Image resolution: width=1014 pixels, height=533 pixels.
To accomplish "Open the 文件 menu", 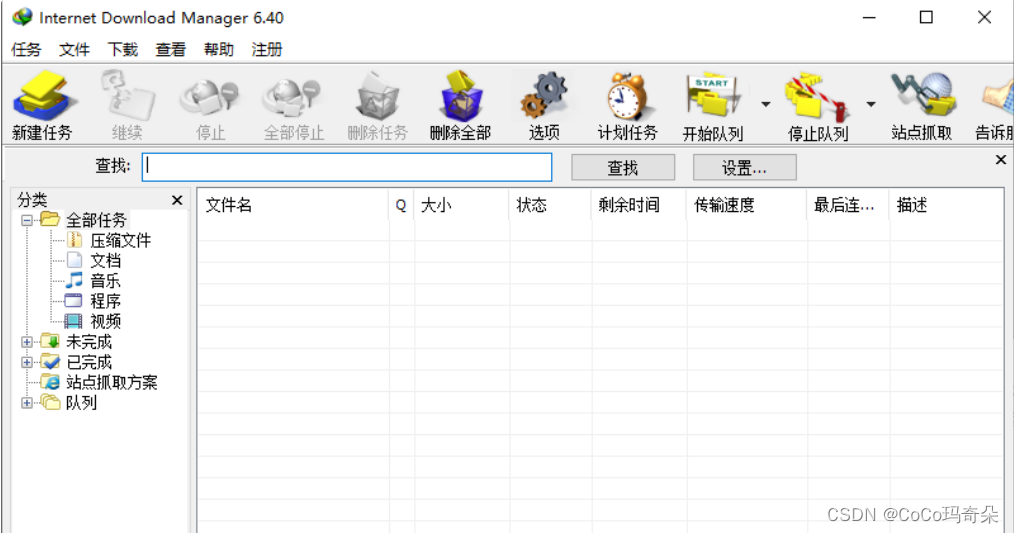I will tap(74, 49).
